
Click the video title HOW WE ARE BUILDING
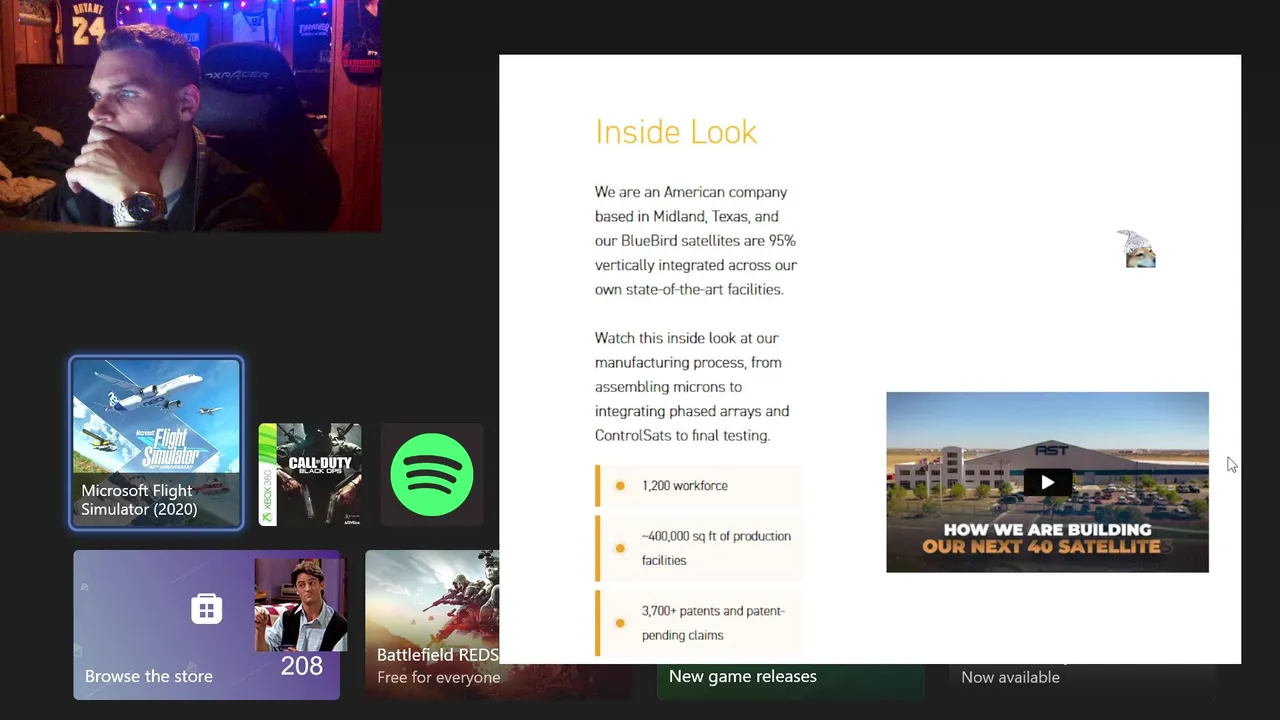coord(1047,530)
